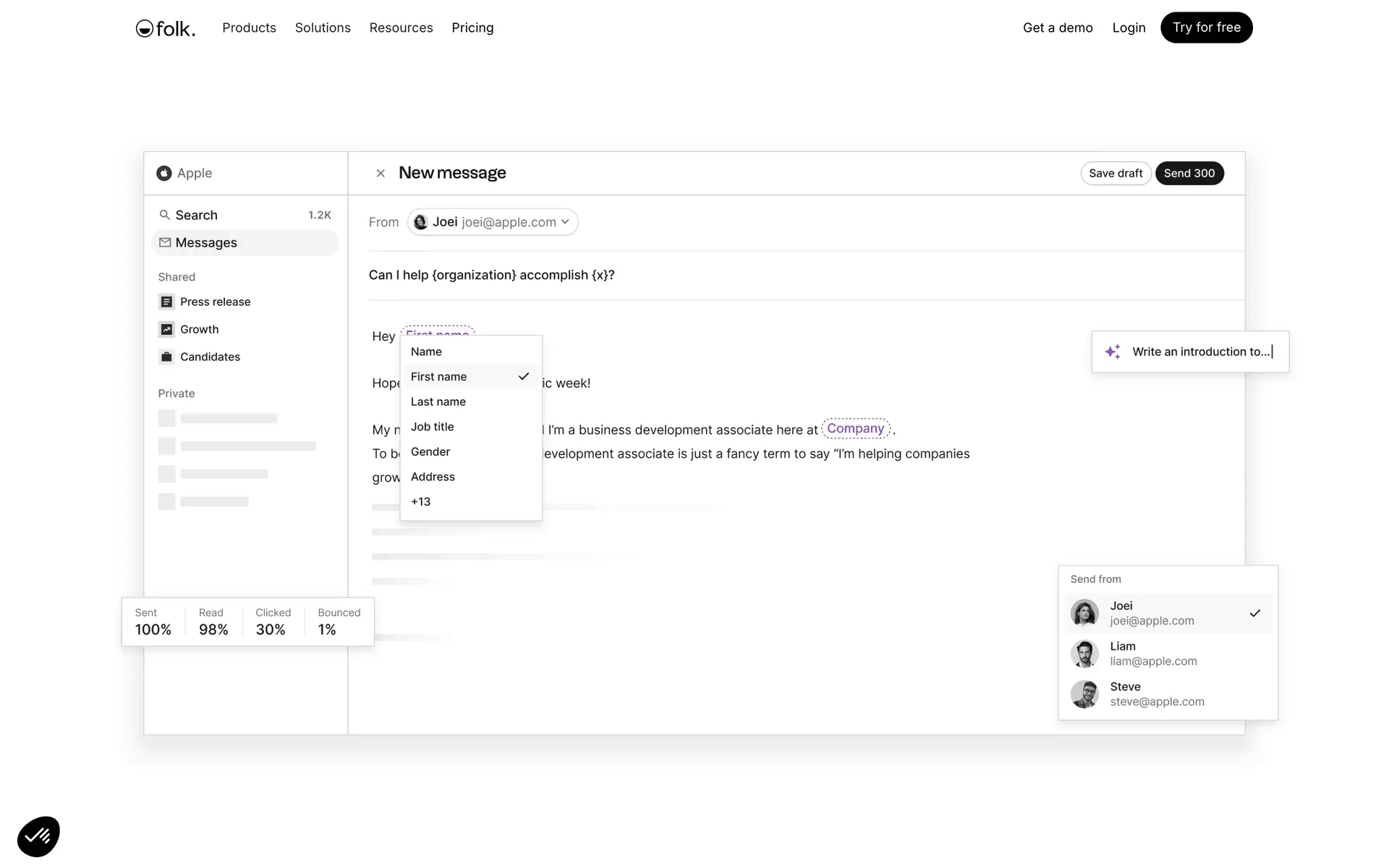Select Last name from variable menu
The height and width of the screenshot is (868, 1389).
tap(438, 402)
